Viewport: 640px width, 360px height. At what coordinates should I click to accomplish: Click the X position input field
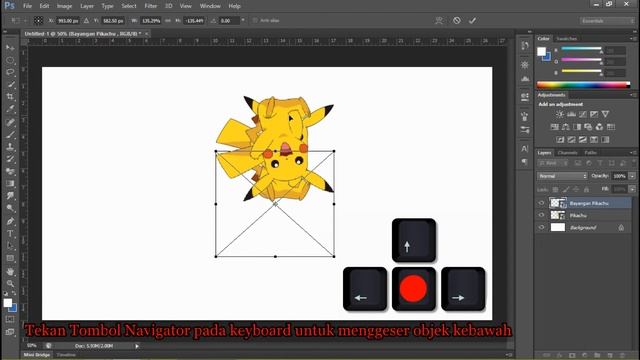click(x=67, y=20)
